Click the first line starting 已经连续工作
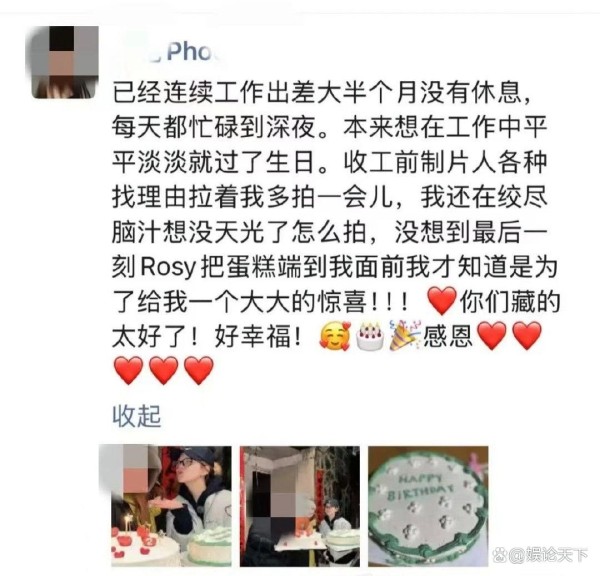Image resolution: width=600 pixels, height=576 pixels. click(322, 92)
